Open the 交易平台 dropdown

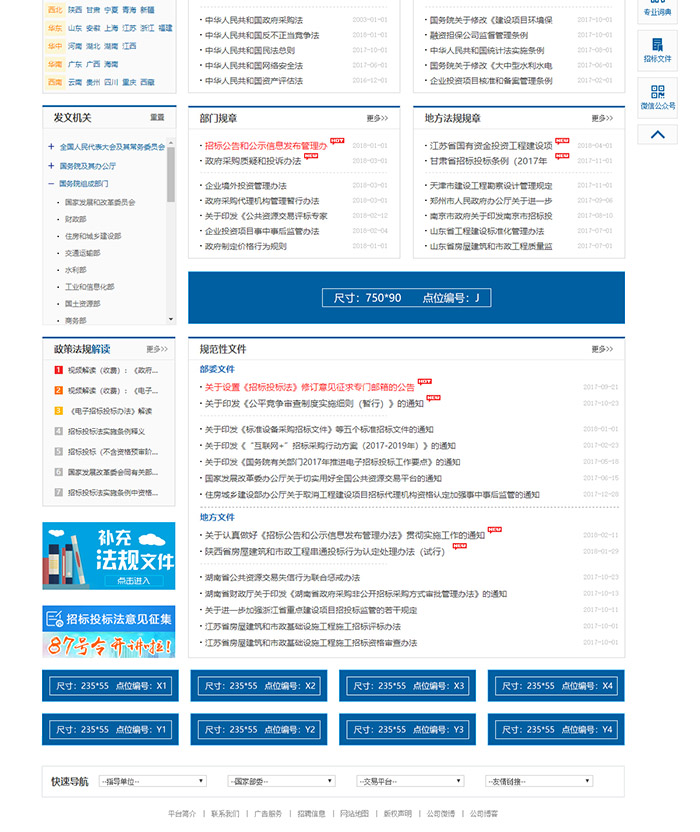tap(410, 781)
